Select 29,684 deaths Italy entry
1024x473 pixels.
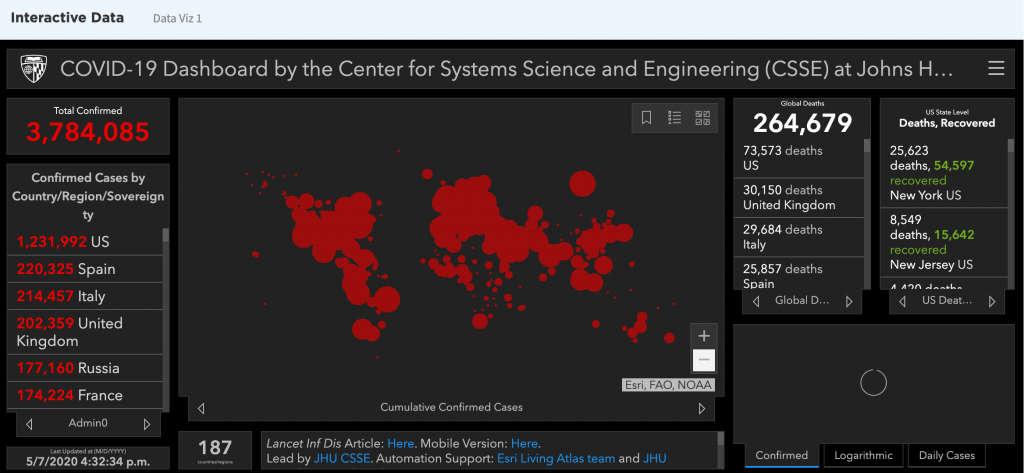tap(799, 236)
